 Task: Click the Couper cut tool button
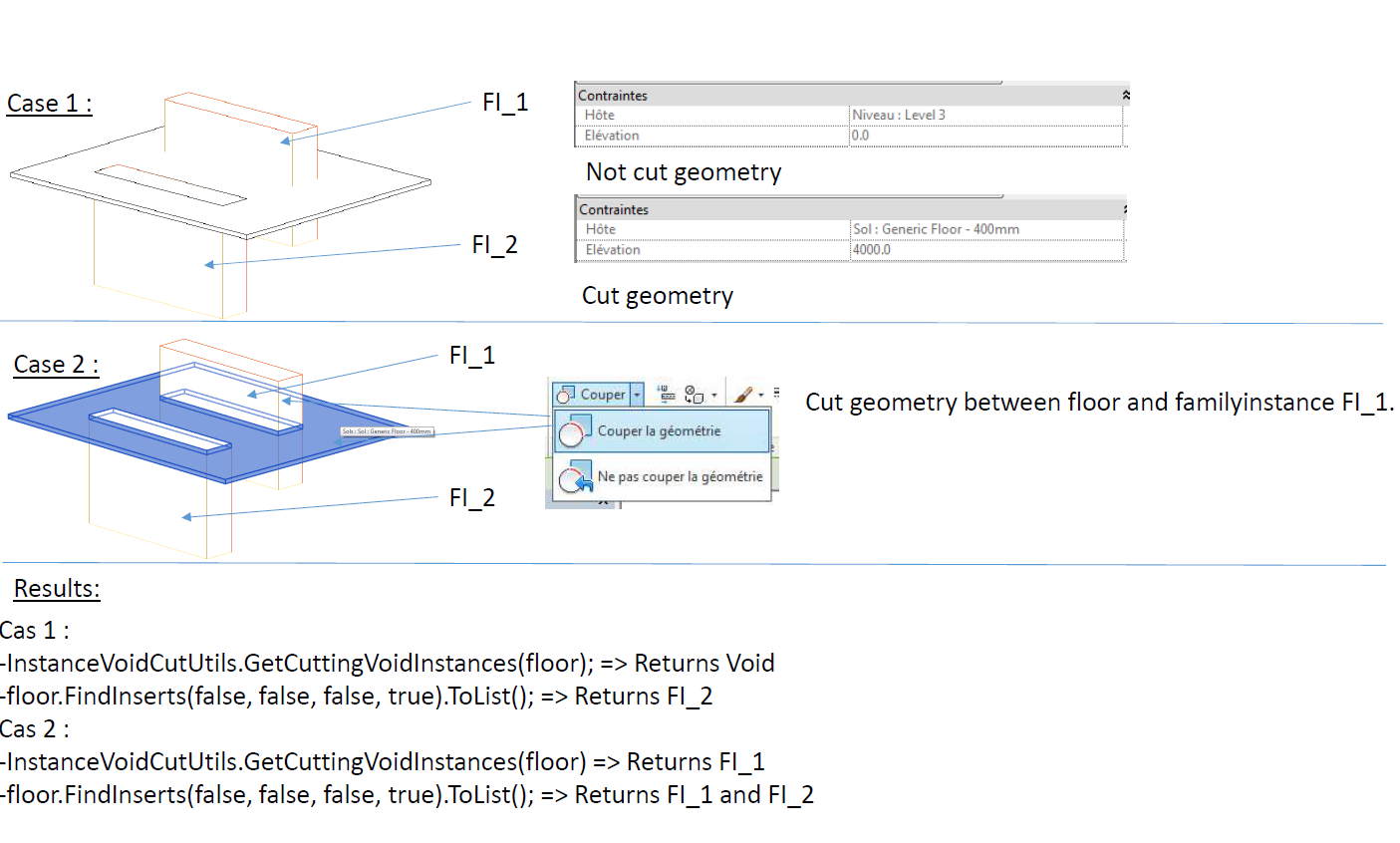coord(592,395)
